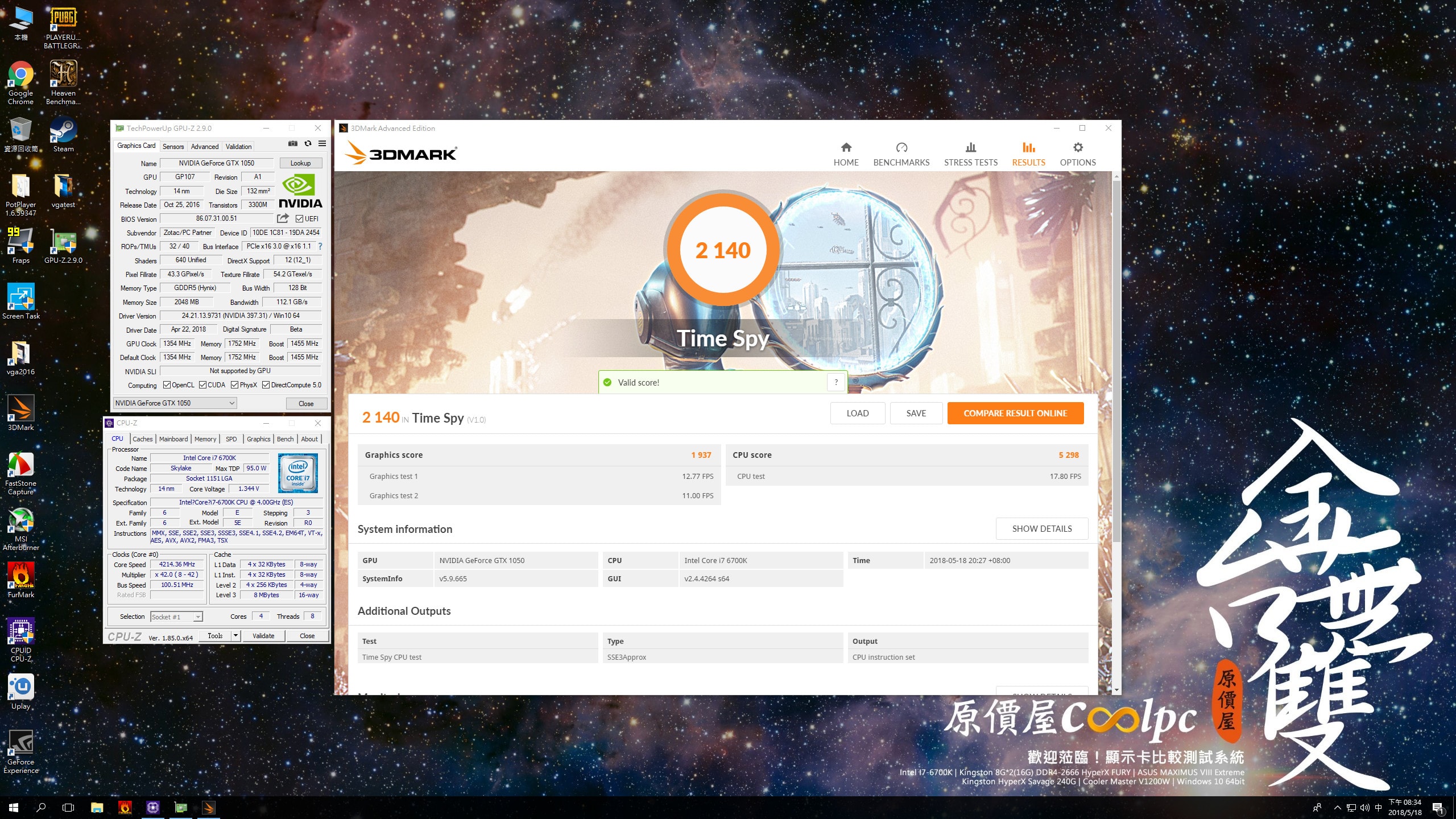This screenshot has width=1456, height=819.
Task: Open the notification center icon
Action: coord(1437,808)
